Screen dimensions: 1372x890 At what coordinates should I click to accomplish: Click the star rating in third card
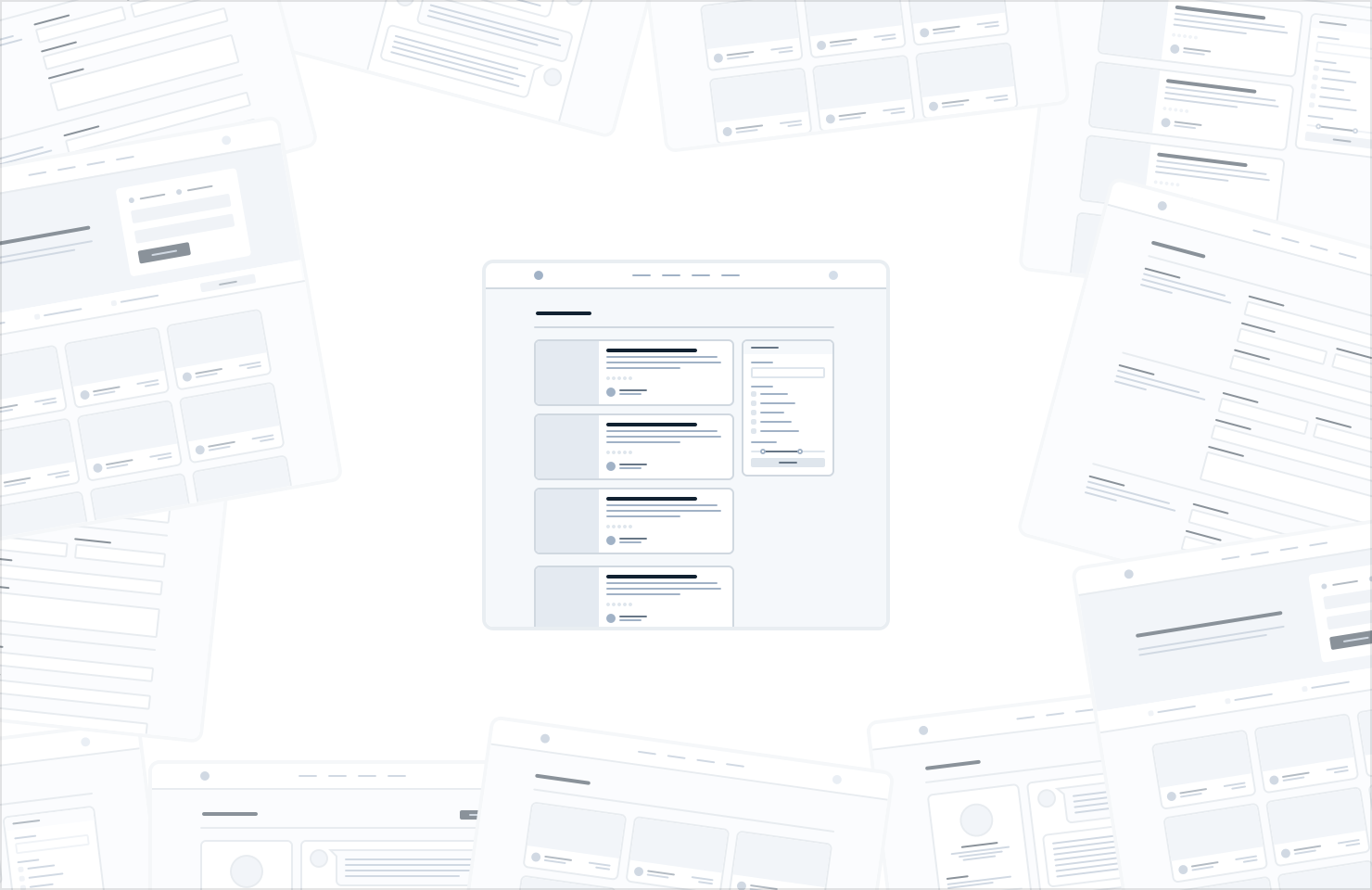coord(619,527)
